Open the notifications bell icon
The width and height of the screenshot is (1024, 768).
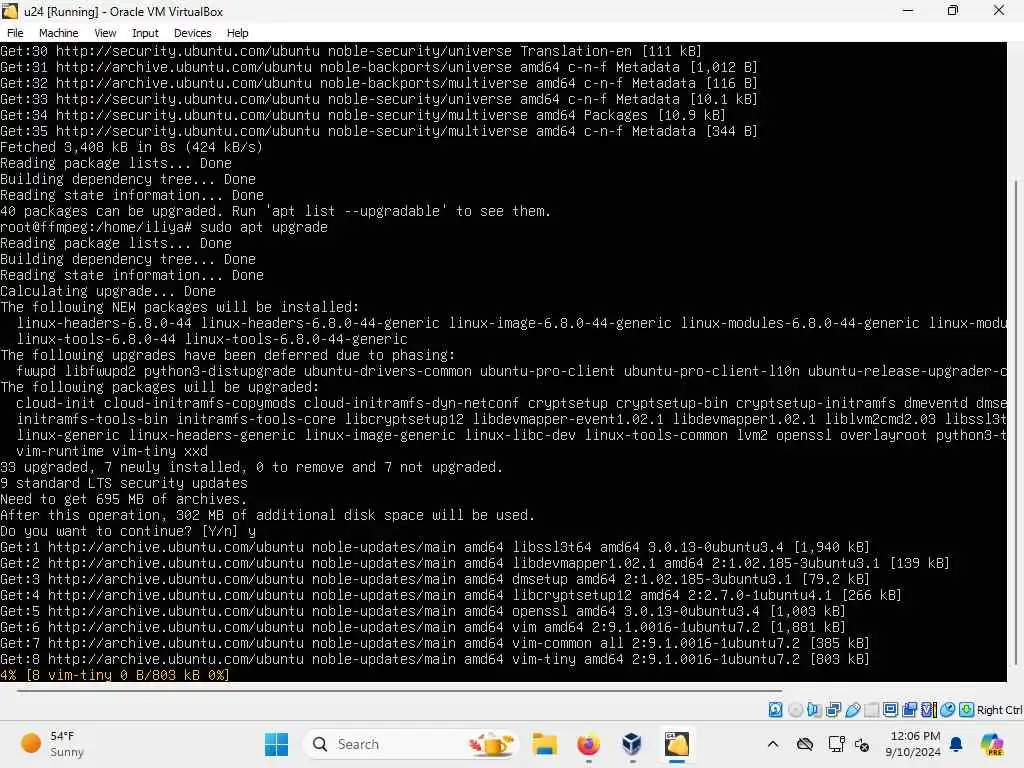(956, 744)
